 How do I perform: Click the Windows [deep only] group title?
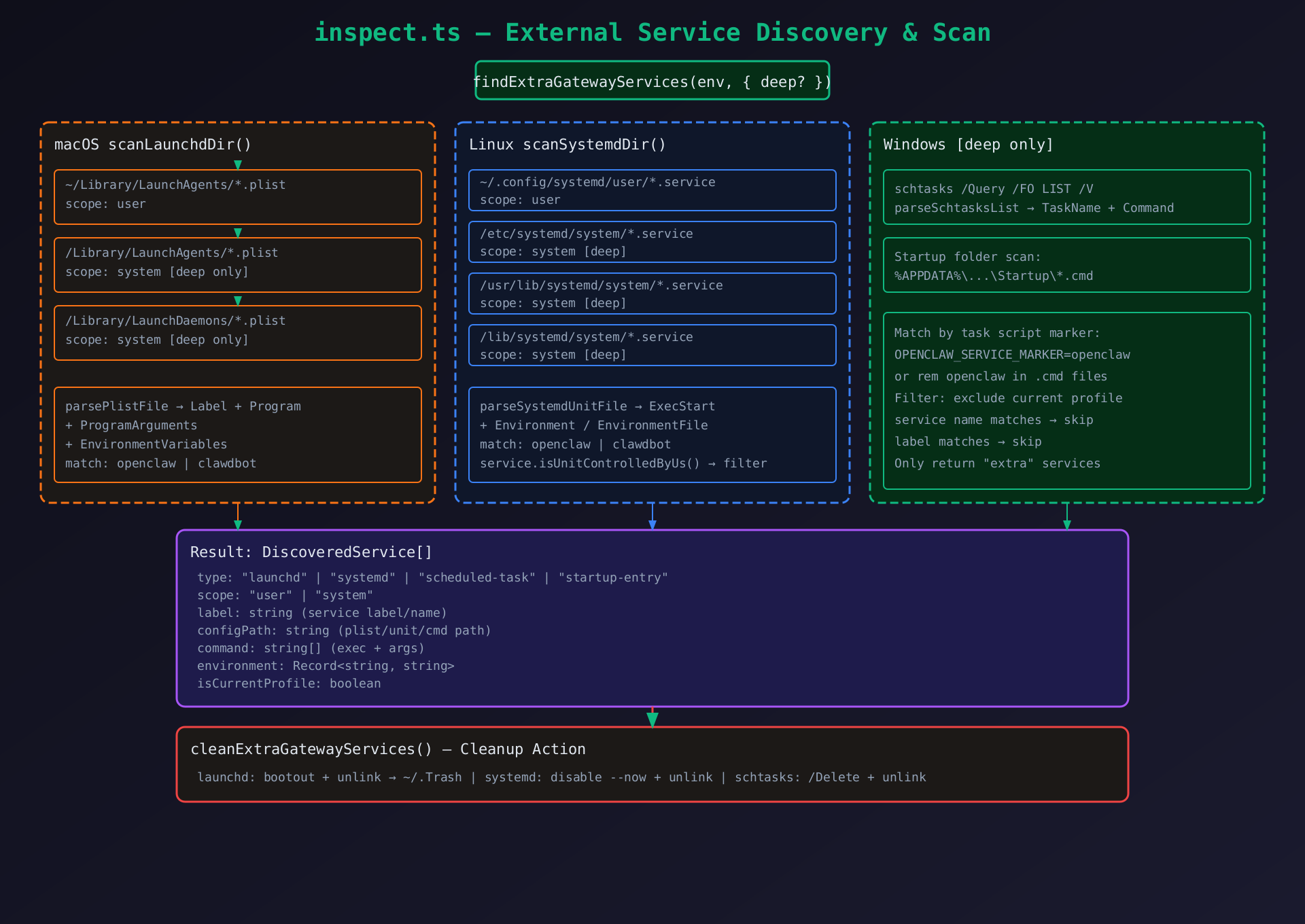[x=968, y=145]
